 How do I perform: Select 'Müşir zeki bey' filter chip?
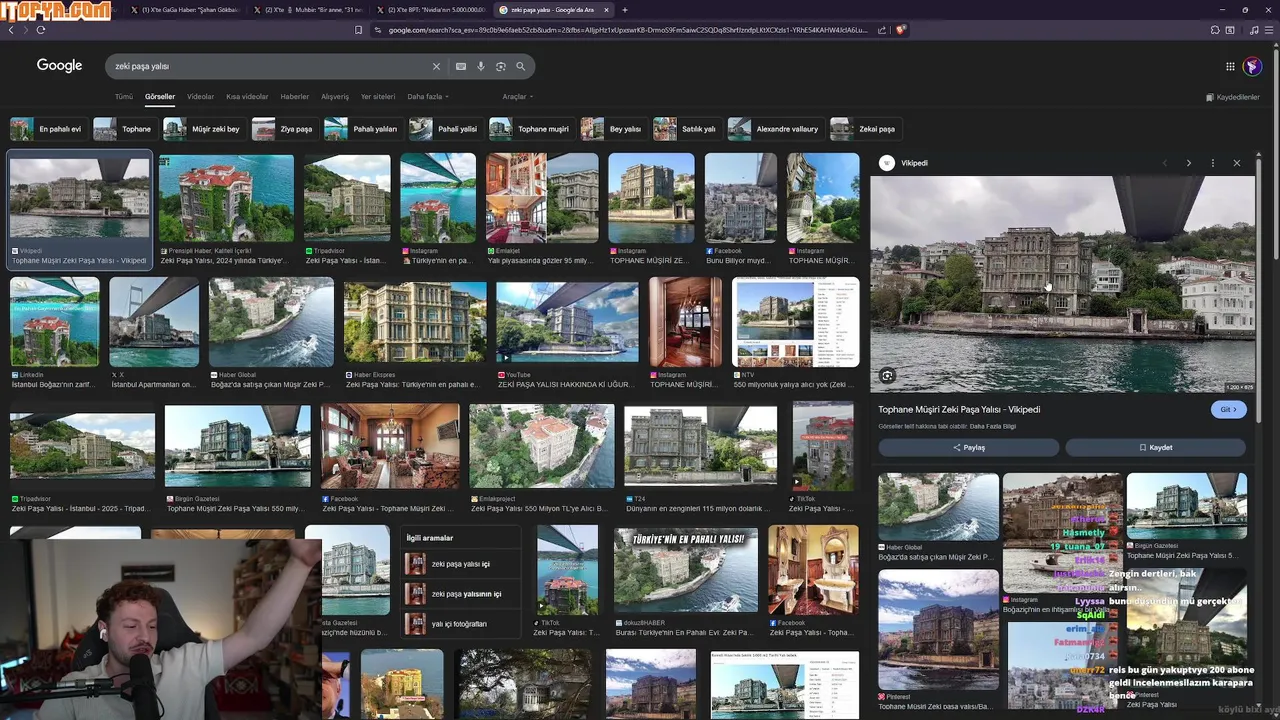point(204,129)
